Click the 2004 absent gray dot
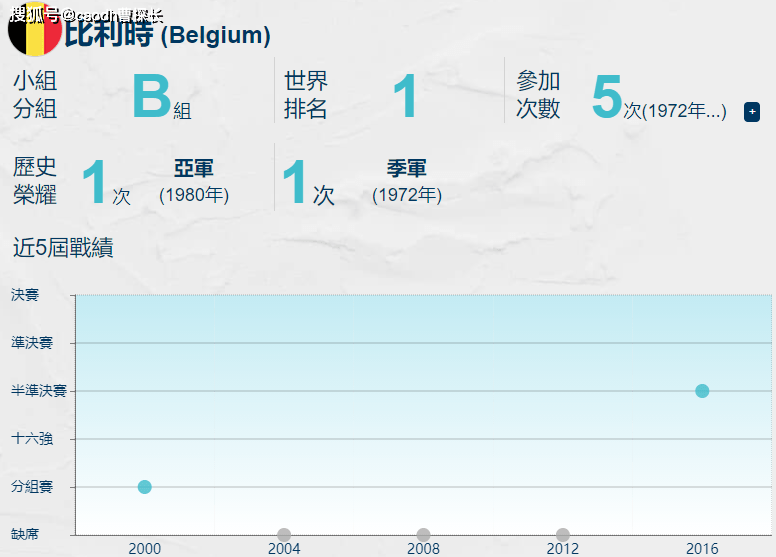776x557 pixels. [x=284, y=535]
